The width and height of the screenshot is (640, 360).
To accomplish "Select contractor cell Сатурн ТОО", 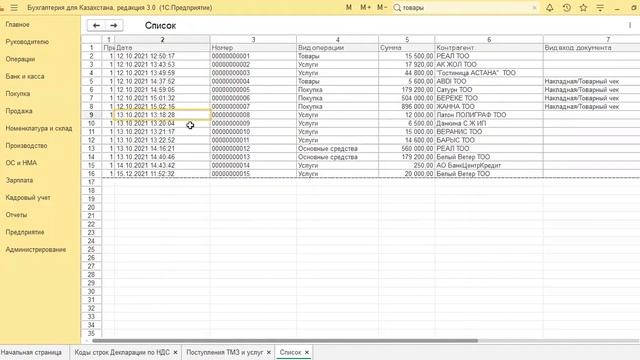I will (489, 89).
